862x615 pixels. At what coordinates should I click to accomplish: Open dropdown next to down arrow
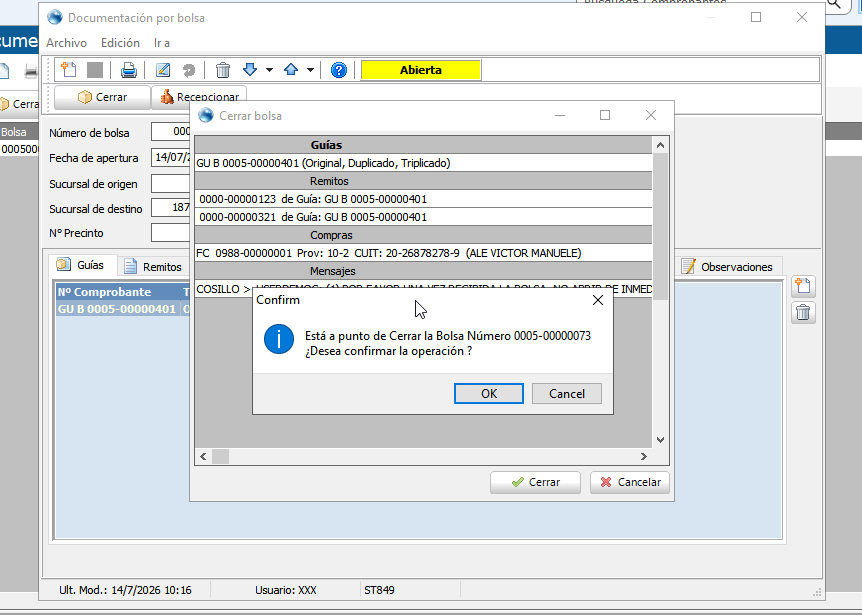(x=269, y=70)
